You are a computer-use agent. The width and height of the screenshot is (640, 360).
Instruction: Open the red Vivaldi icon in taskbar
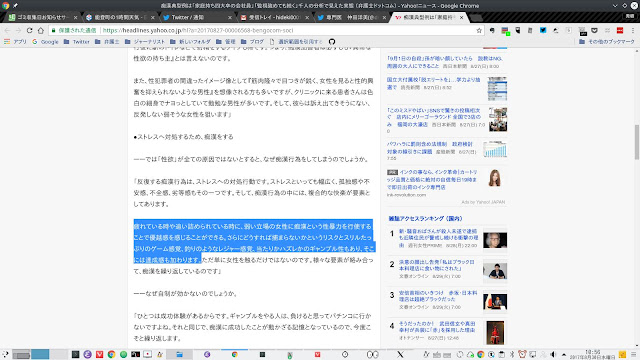pyautogui.click(x=99, y=354)
